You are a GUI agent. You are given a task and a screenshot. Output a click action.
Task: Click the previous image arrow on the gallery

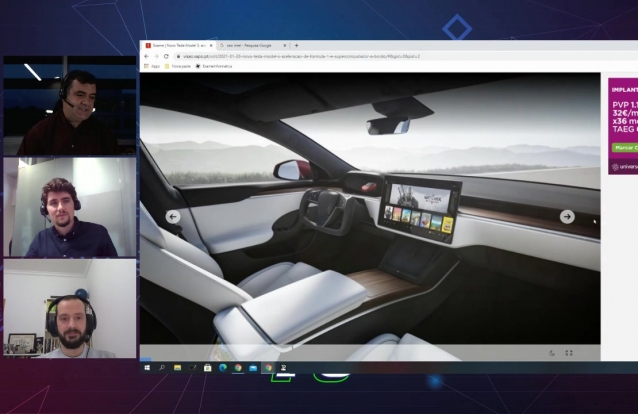(x=173, y=216)
